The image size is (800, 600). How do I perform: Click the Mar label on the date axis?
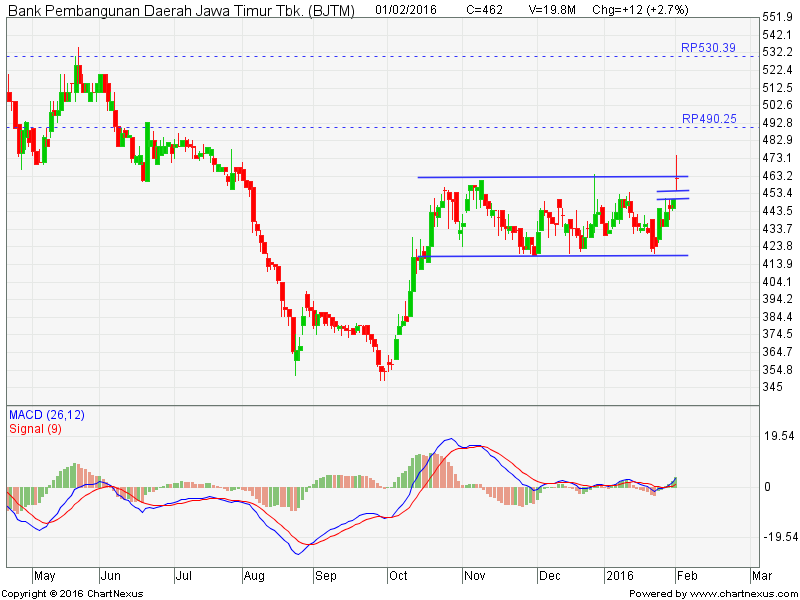click(763, 577)
